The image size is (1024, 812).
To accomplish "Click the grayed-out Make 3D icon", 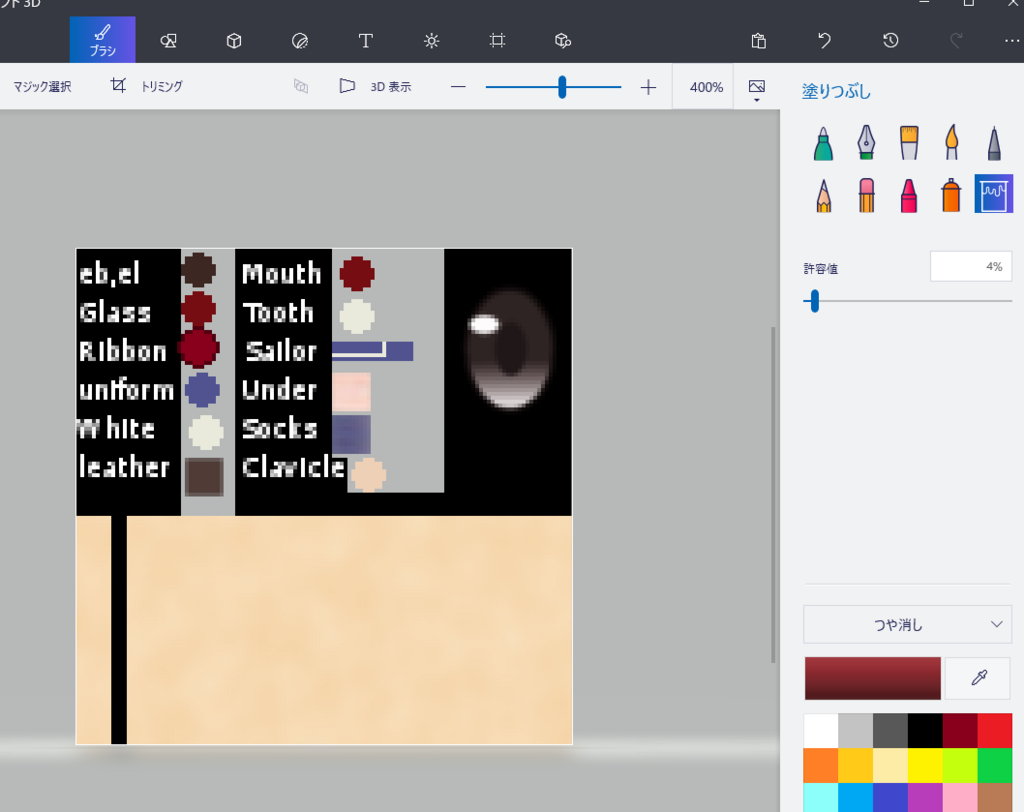I will click(x=300, y=86).
